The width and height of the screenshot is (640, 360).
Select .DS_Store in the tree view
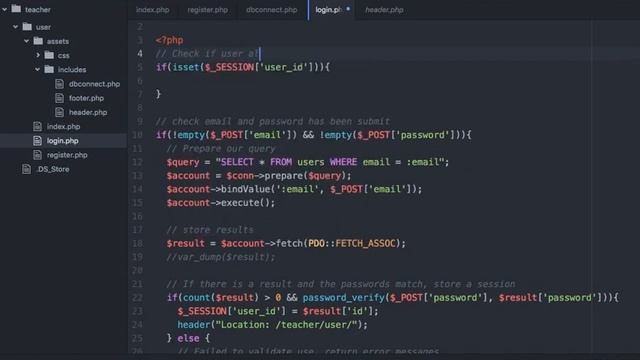point(53,169)
